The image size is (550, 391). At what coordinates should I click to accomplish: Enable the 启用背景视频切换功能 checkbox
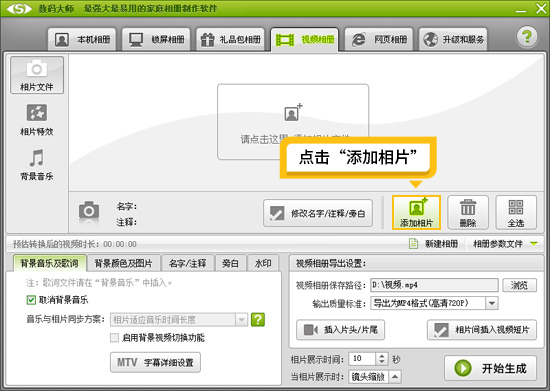click(114, 338)
